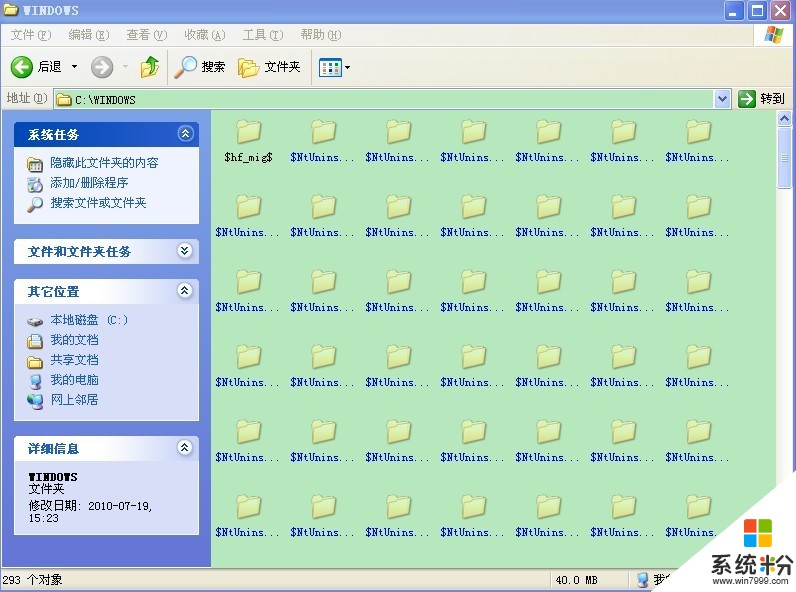Image resolution: width=796 pixels, height=592 pixels.
Task: Go to 本地磁盘 (C:) link
Action: click(89, 320)
